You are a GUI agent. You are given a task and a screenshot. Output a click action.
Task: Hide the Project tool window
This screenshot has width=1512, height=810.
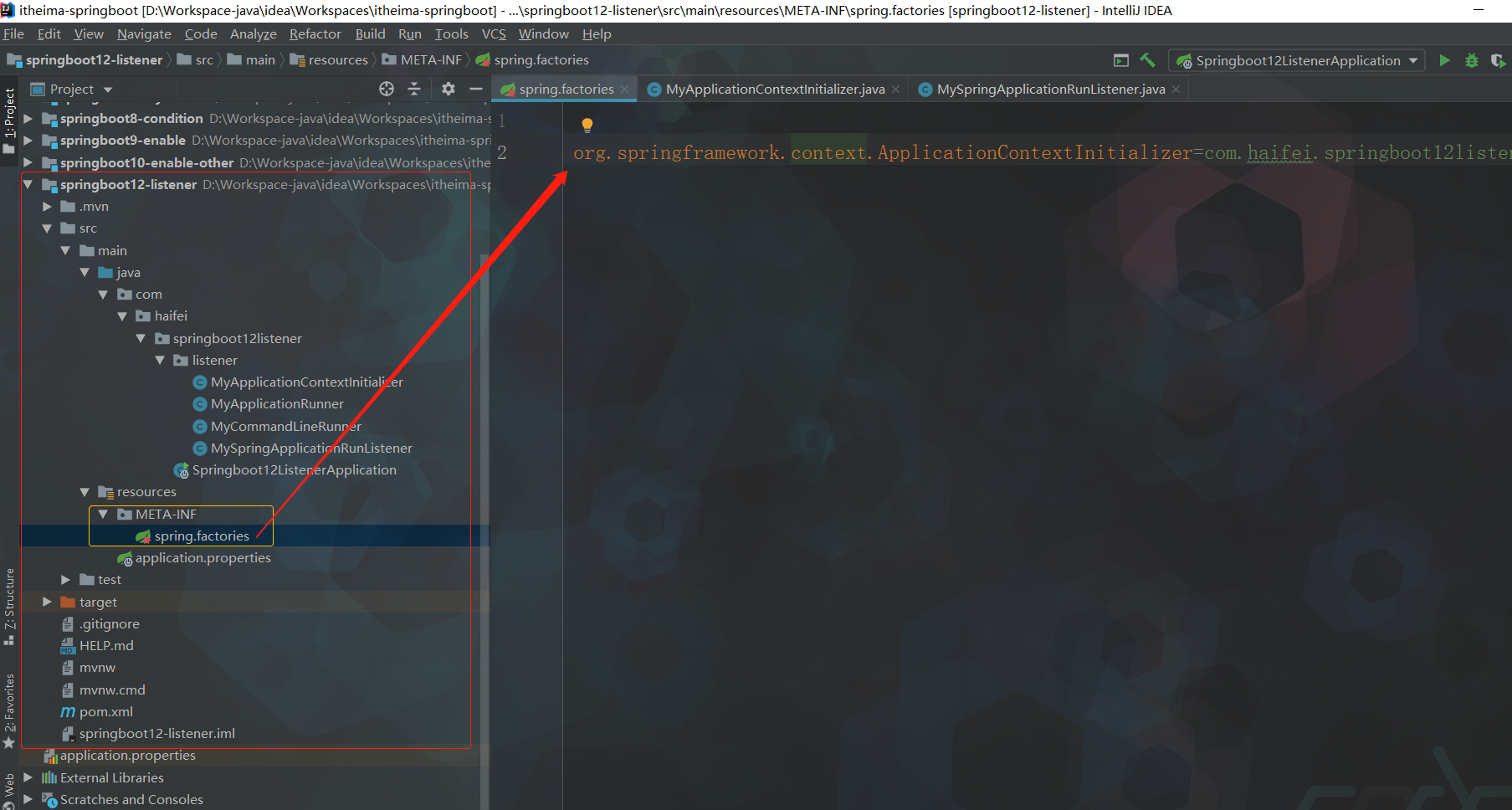point(476,89)
